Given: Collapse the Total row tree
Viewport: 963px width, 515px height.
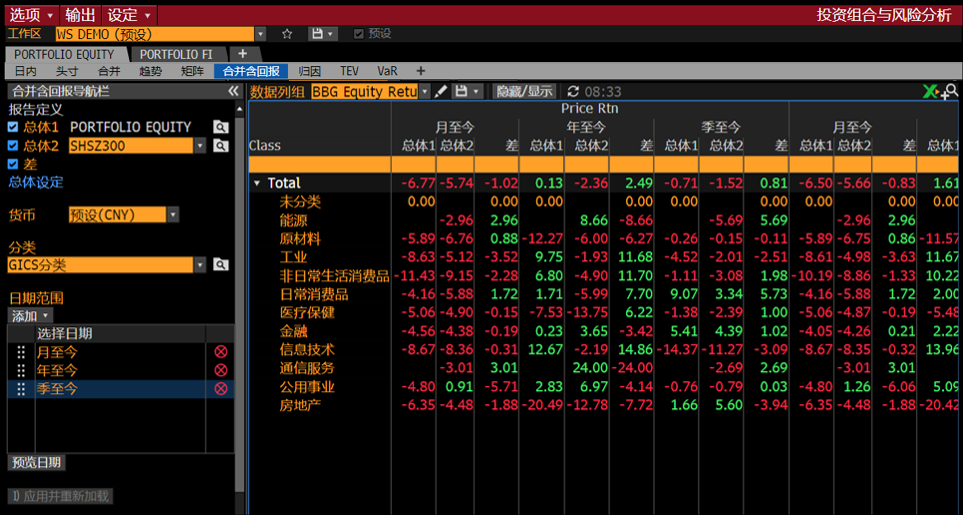Looking at the screenshot, I should tap(257, 183).
